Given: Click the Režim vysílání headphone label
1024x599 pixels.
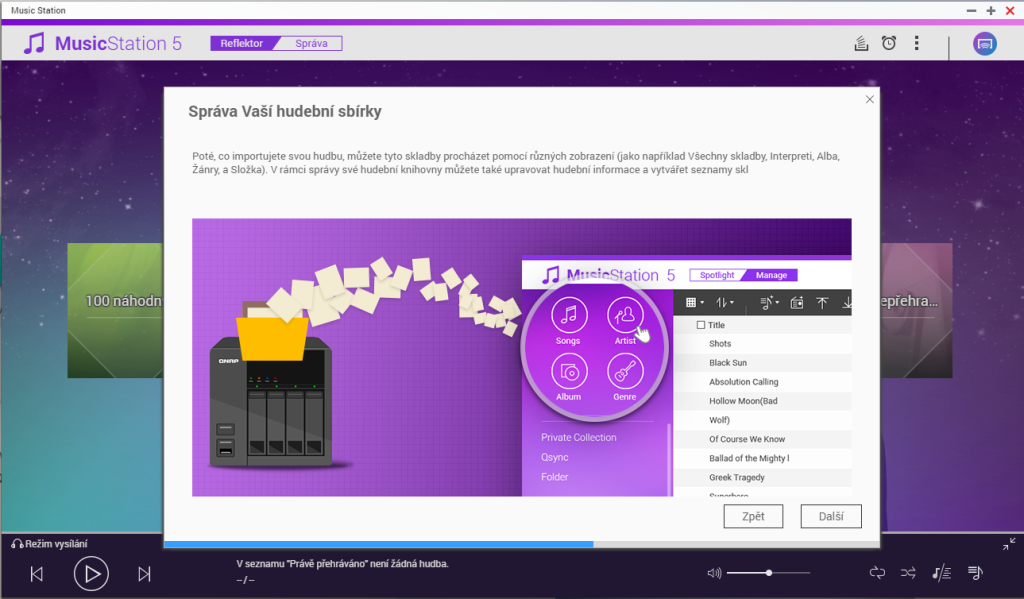Looking at the screenshot, I should (x=50, y=543).
